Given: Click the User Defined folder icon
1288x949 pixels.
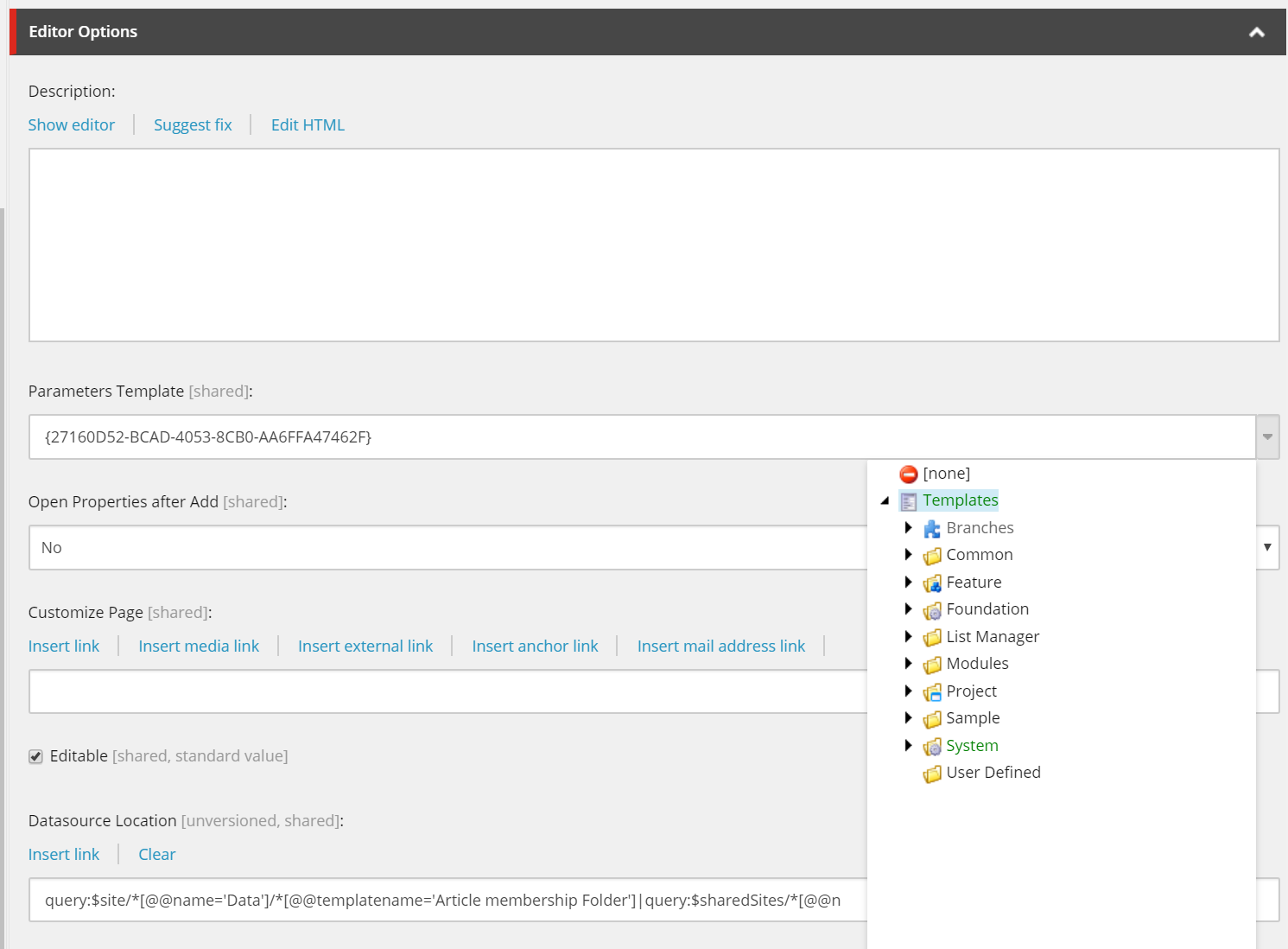Looking at the screenshot, I should coord(931,774).
